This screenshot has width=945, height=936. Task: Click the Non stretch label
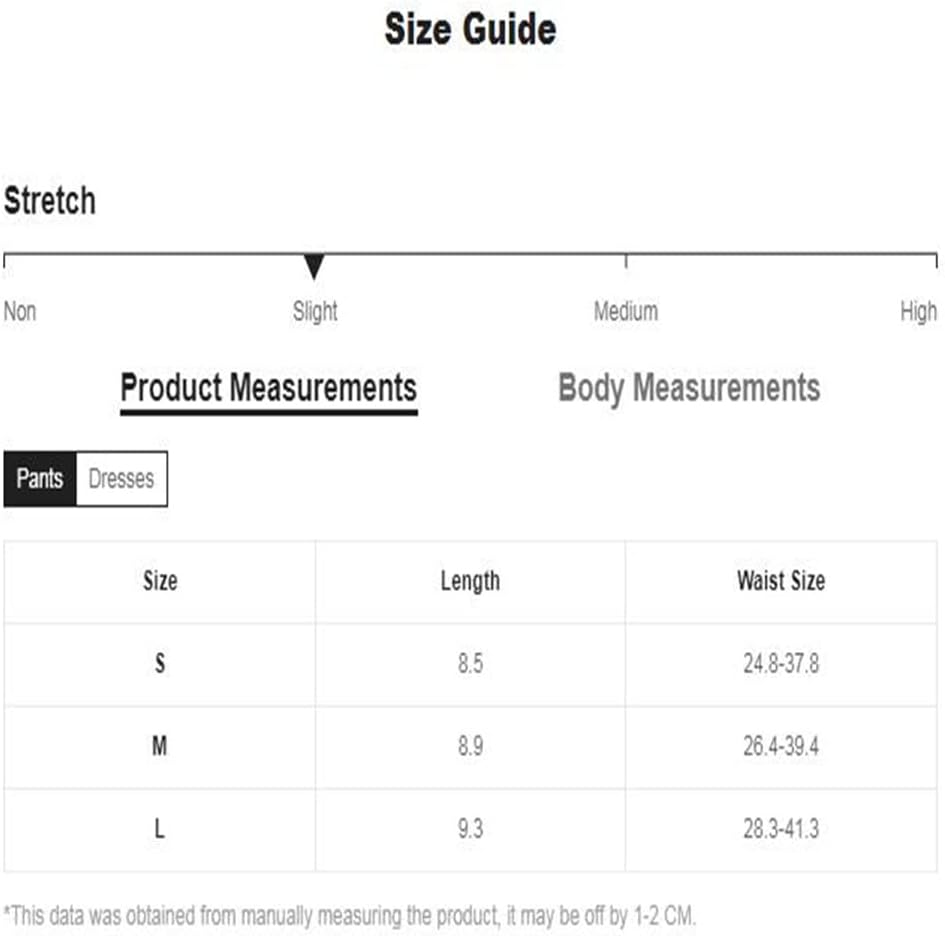20,311
